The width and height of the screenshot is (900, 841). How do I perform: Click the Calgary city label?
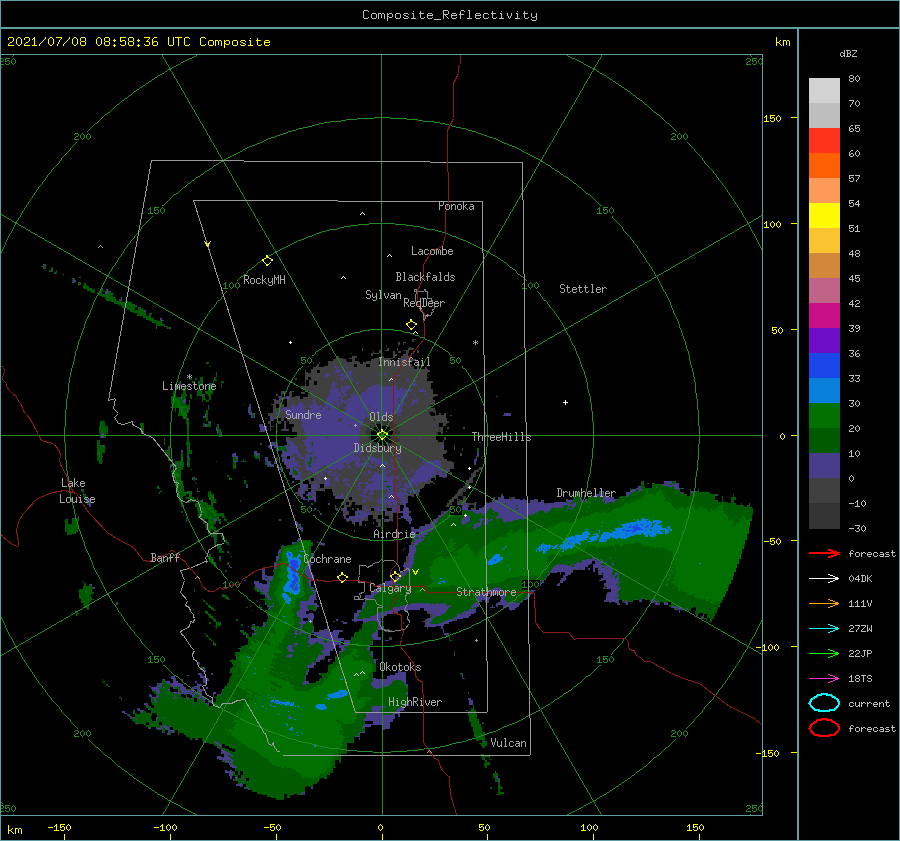390,588
